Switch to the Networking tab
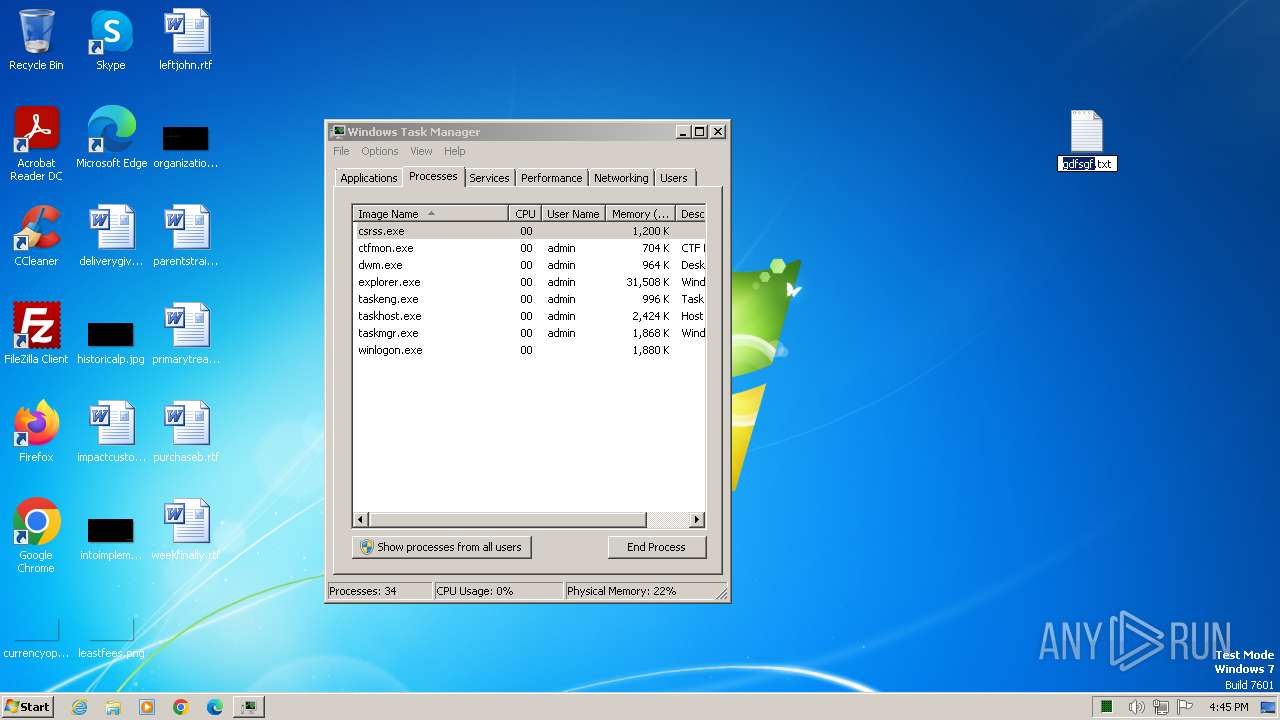This screenshot has width=1280, height=720. (621, 178)
